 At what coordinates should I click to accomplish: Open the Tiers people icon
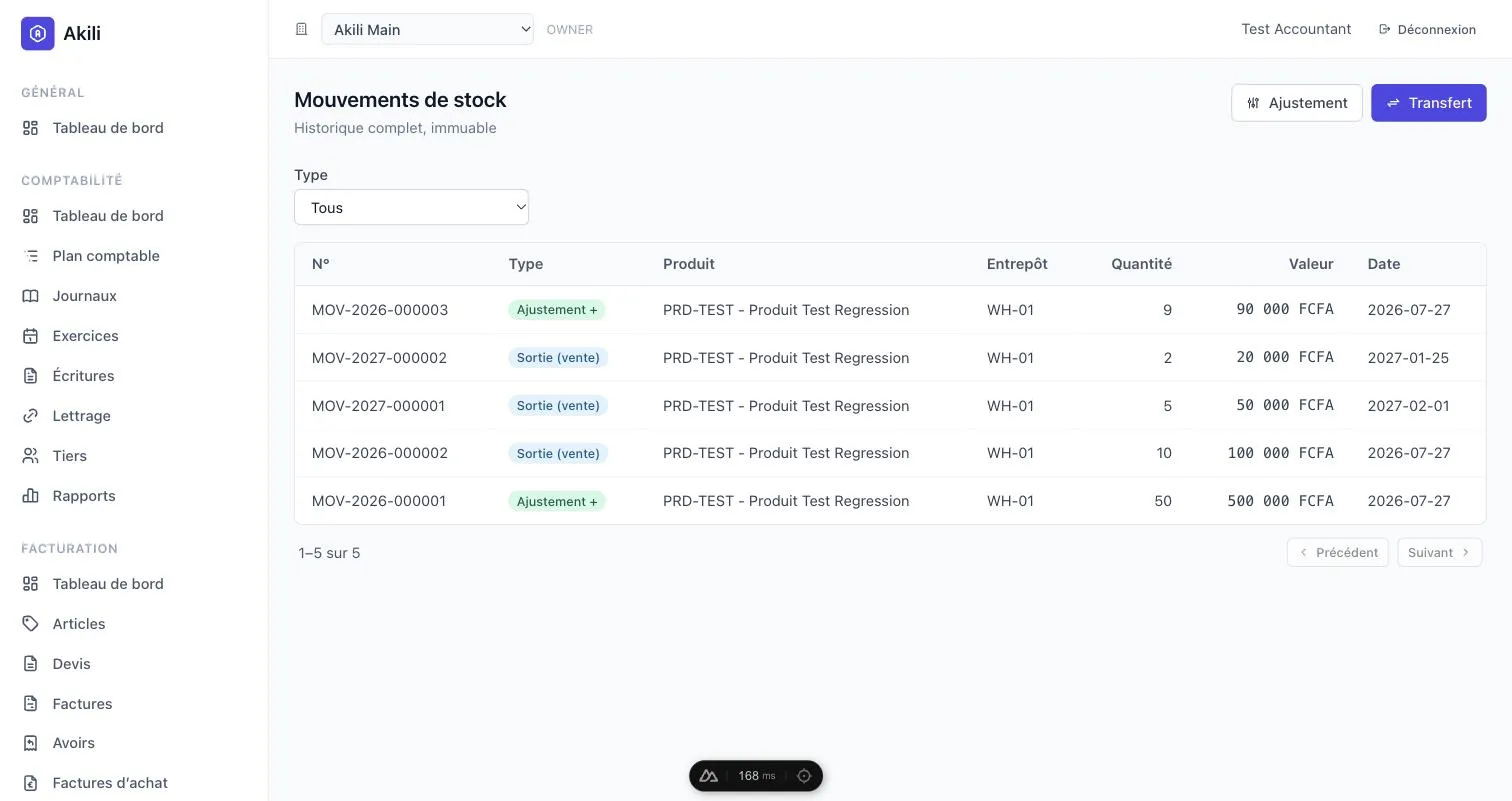point(31,456)
